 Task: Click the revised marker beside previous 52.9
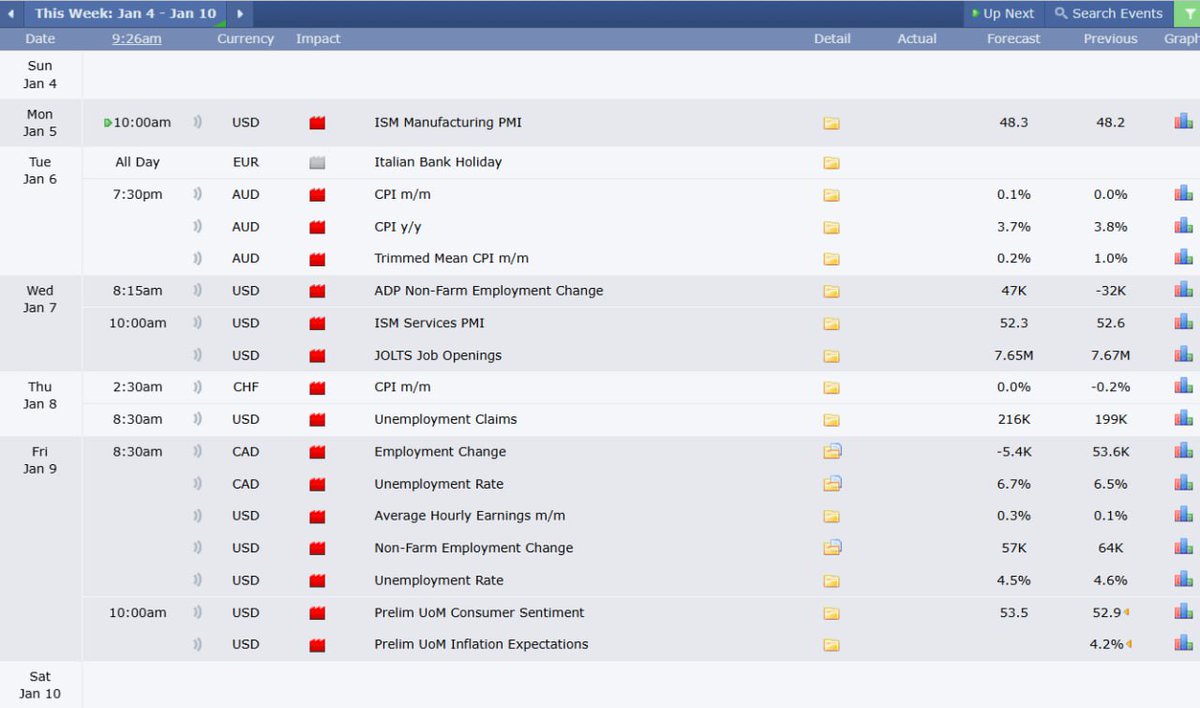coord(1127,612)
